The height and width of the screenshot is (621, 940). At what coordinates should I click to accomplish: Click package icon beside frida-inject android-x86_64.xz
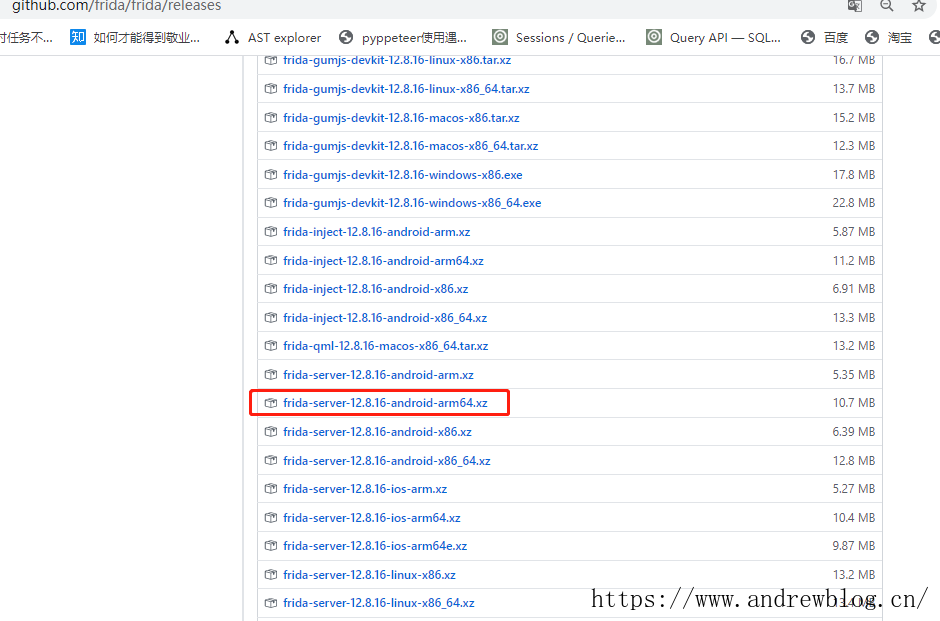(271, 318)
